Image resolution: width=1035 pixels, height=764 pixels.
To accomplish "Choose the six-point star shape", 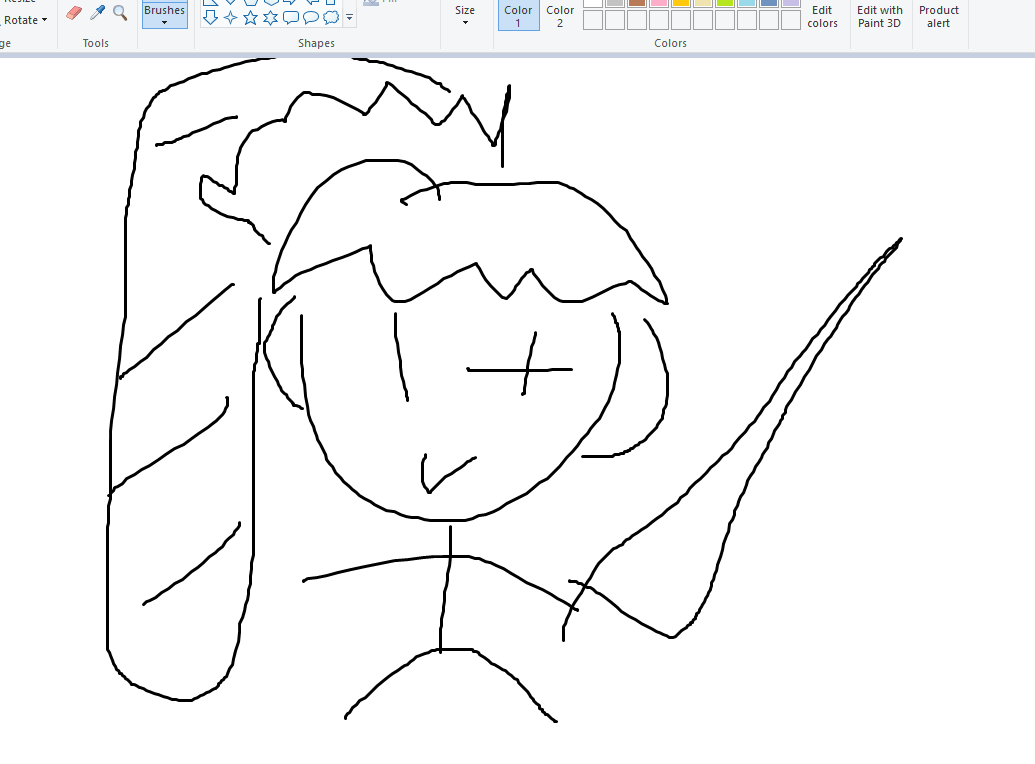I will click(271, 17).
